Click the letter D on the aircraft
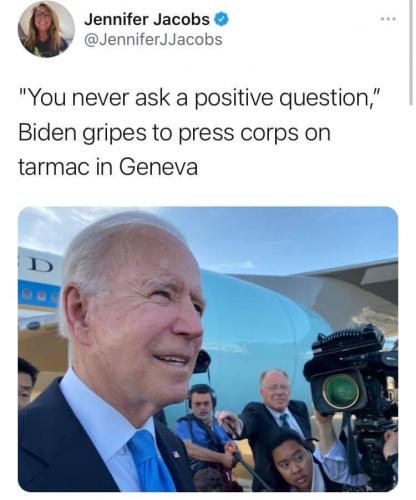The image size is (416, 500). click(40, 266)
